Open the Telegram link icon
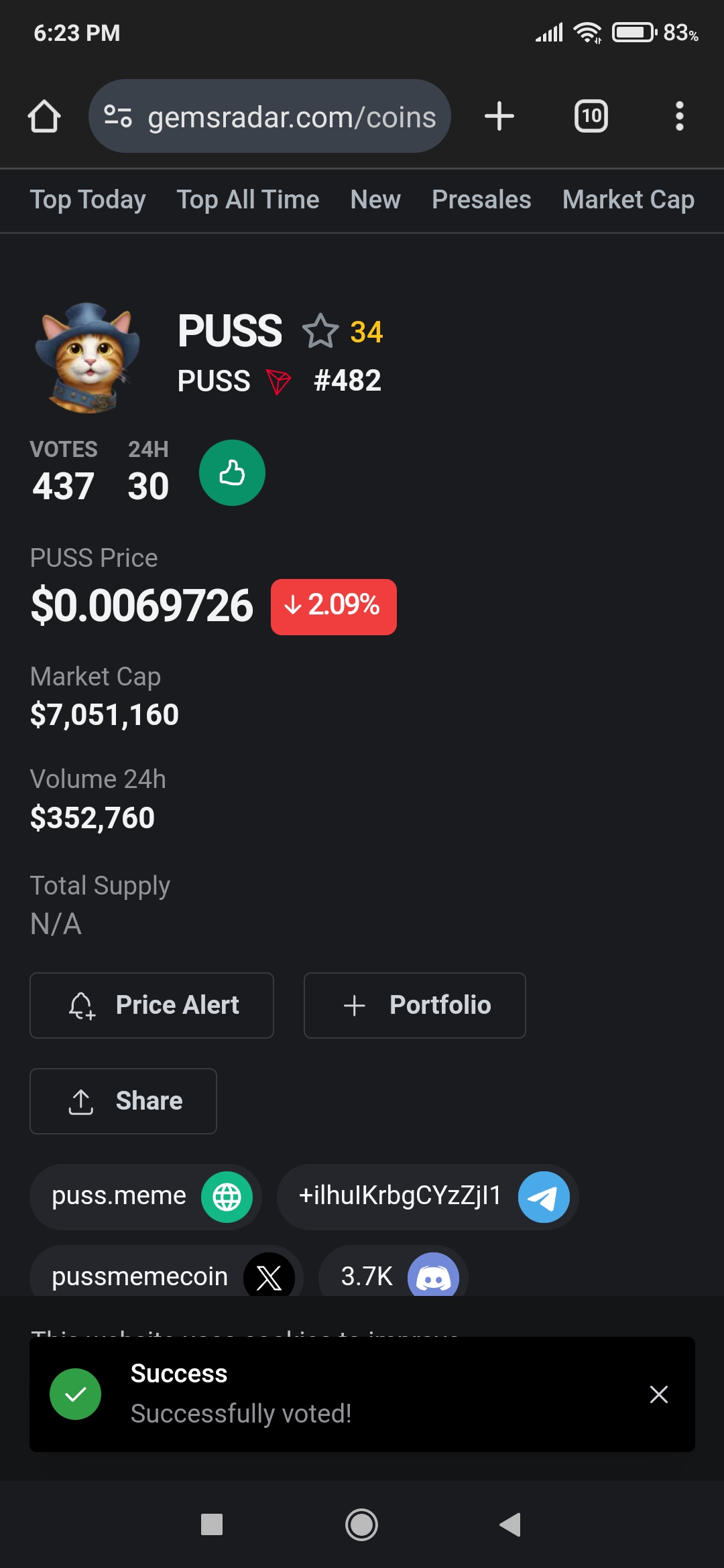Viewport: 724px width, 1568px height. point(543,1197)
